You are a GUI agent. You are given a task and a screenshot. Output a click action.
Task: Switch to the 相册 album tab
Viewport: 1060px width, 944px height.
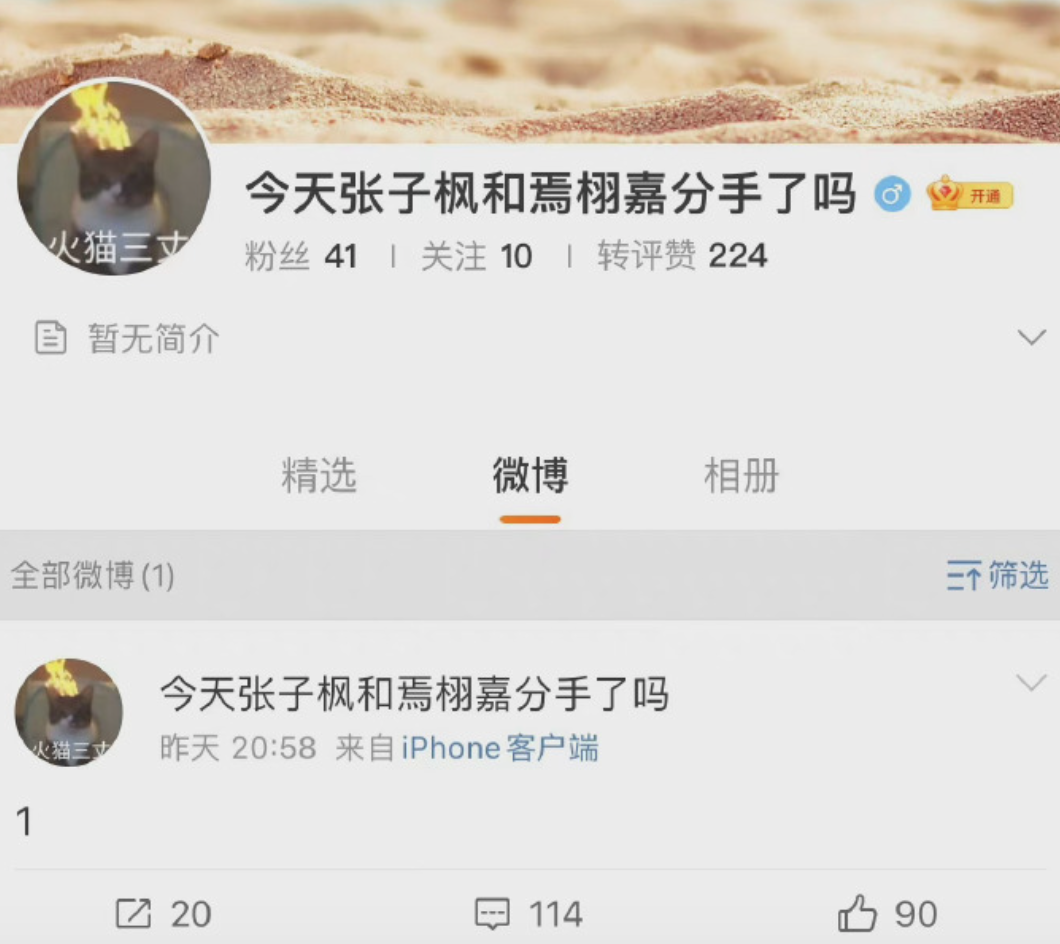tap(742, 475)
